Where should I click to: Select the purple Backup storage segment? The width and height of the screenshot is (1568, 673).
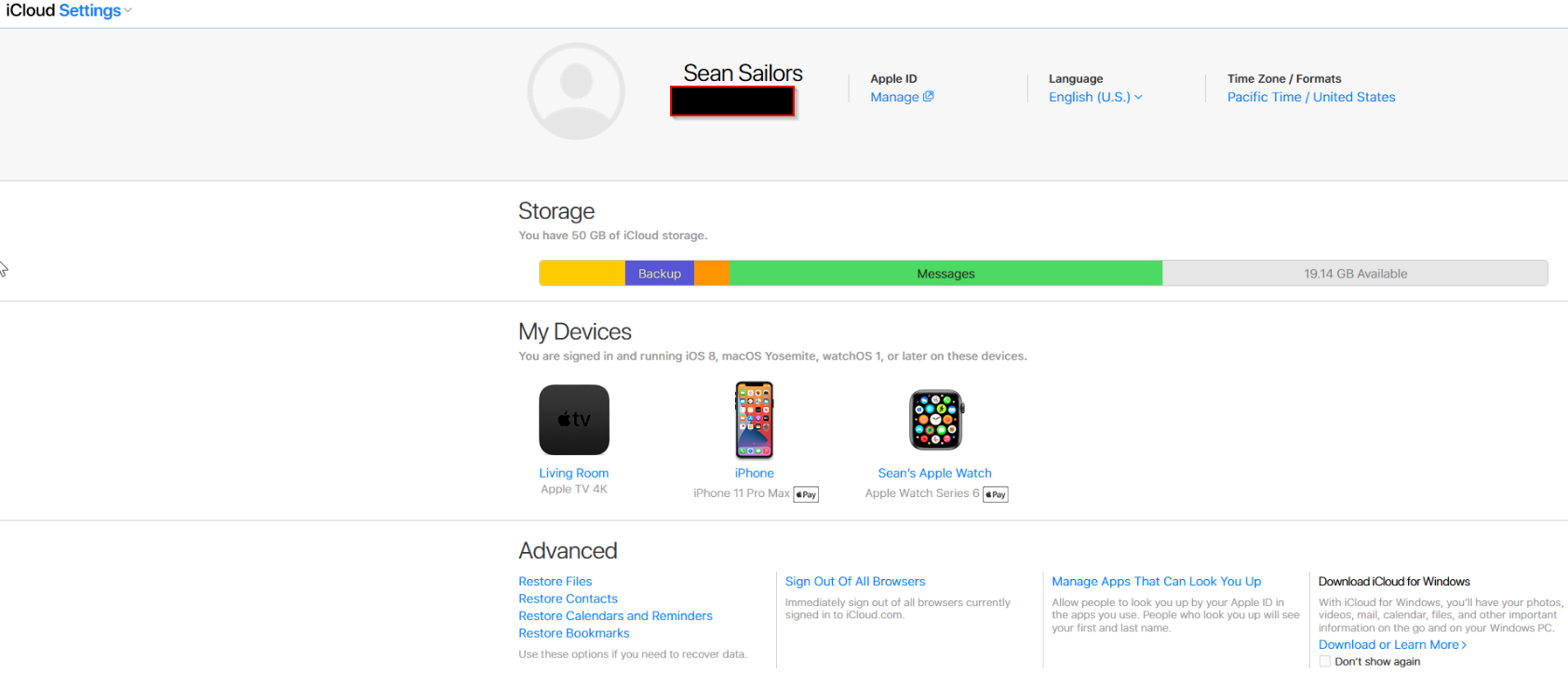pos(660,274)
